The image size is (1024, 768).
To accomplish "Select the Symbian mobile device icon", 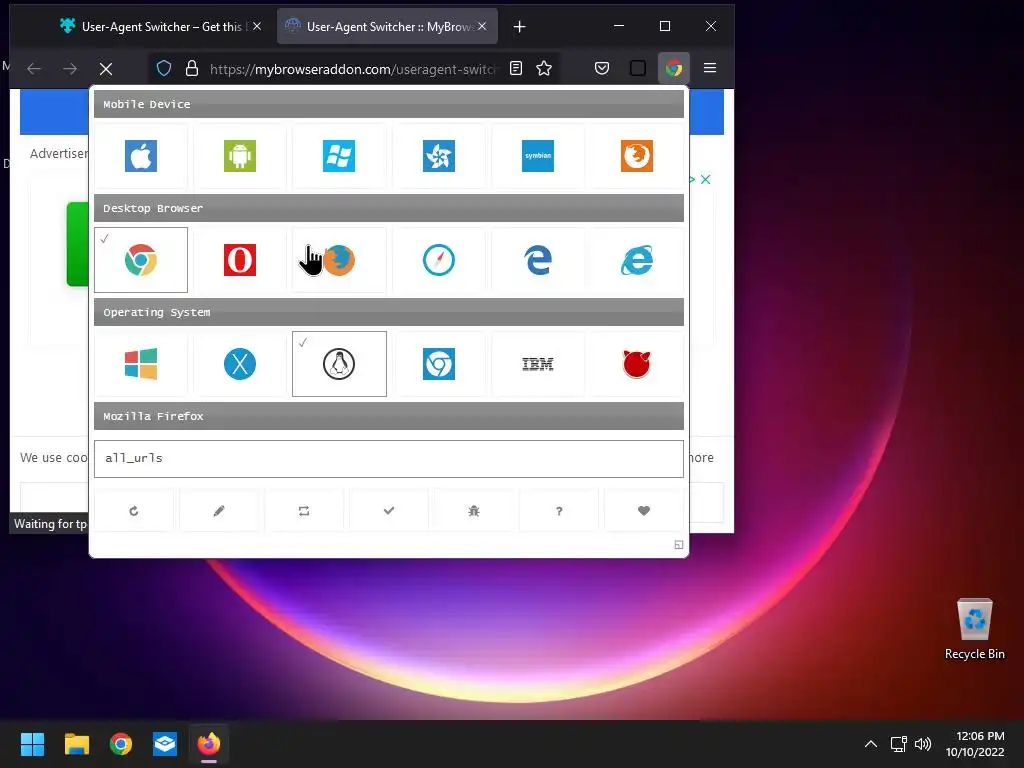I will 537,156.
